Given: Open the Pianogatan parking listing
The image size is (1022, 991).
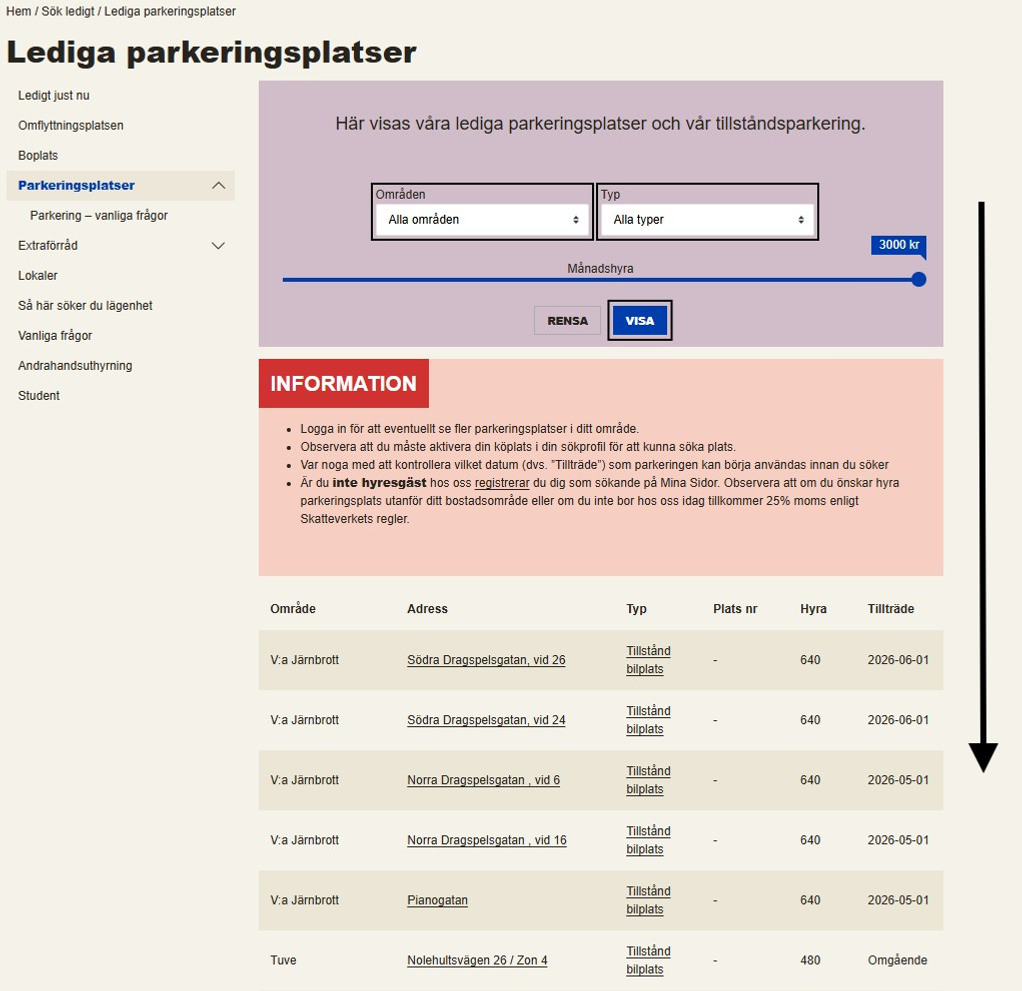Looking at the screenshot, I should pyautogui.click(x=437, y=900).
